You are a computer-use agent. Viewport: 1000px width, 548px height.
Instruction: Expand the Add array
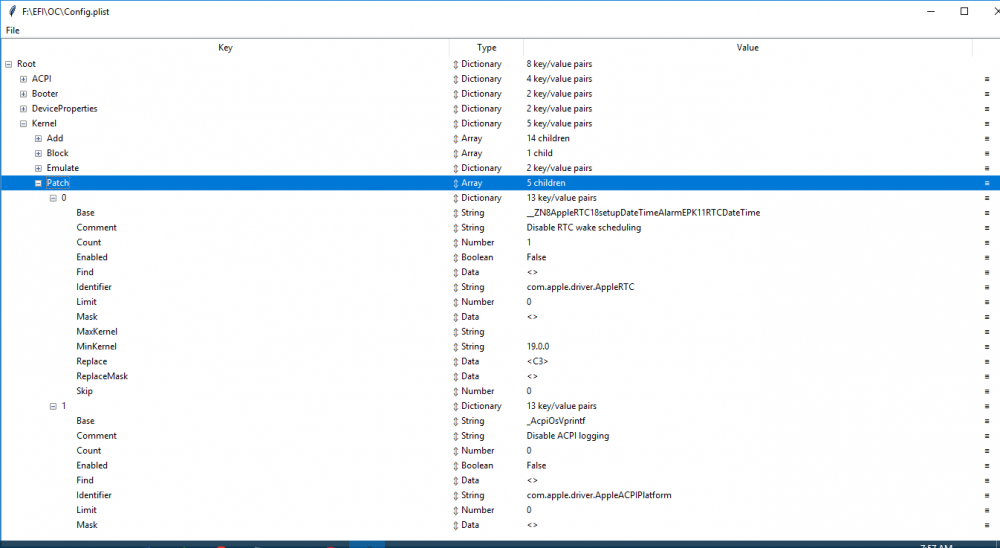38,138
